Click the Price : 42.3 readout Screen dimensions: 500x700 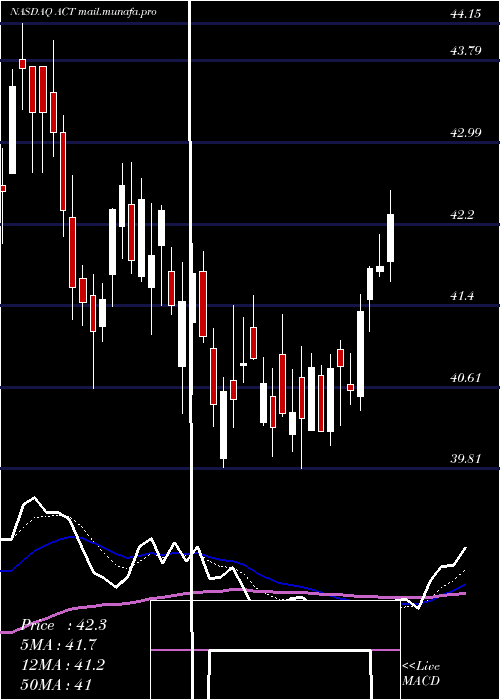click(x=64, y=625)
